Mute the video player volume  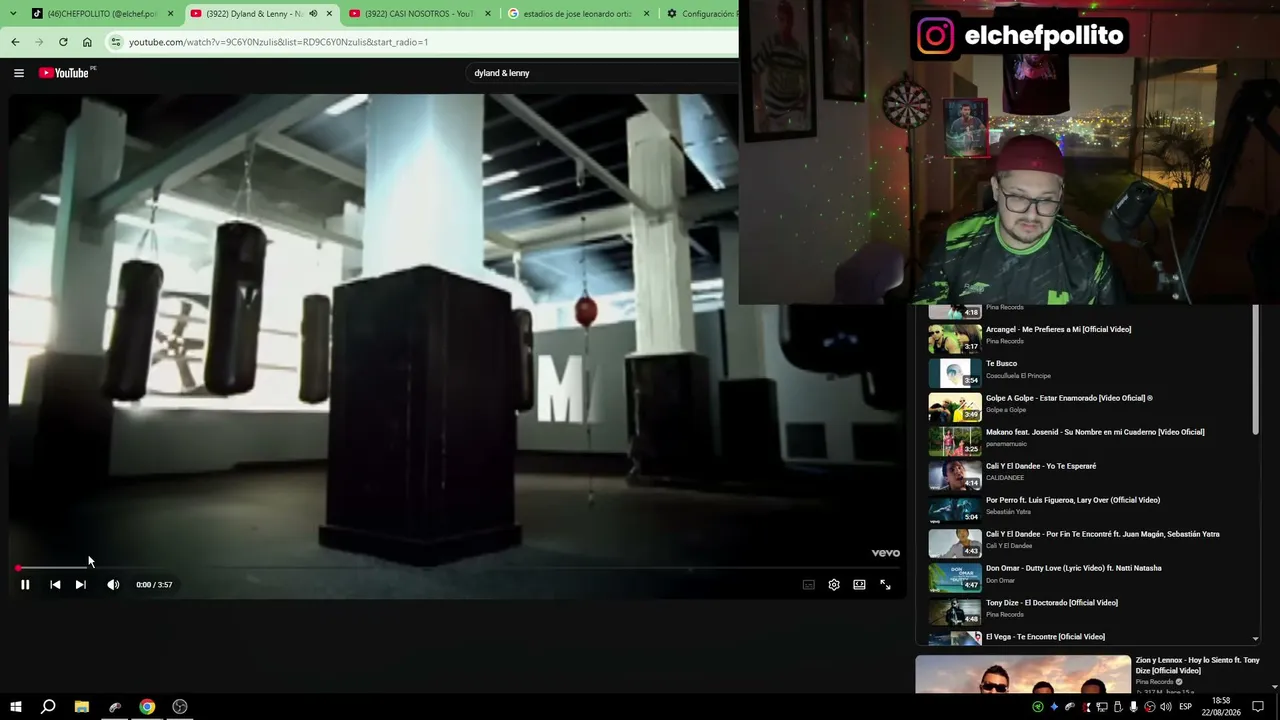coord(113,585)
